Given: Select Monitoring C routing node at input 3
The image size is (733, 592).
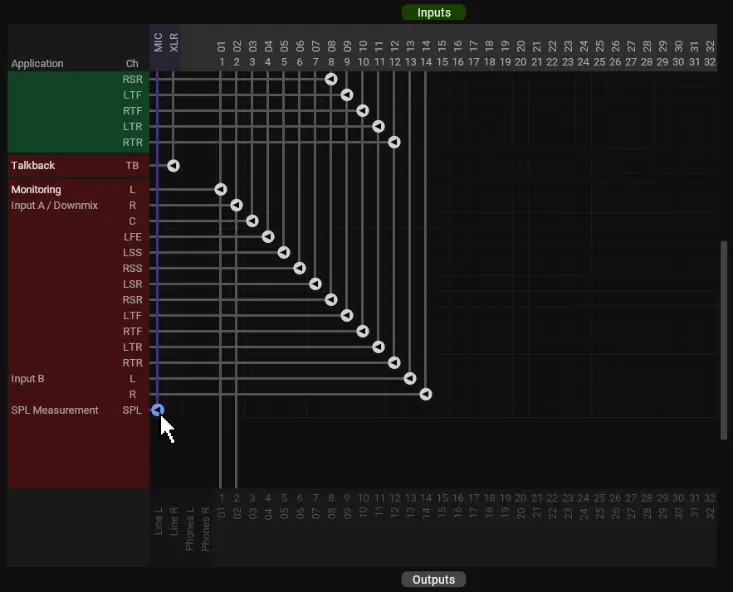Looking at the screenshot, I should click(252, 221).
